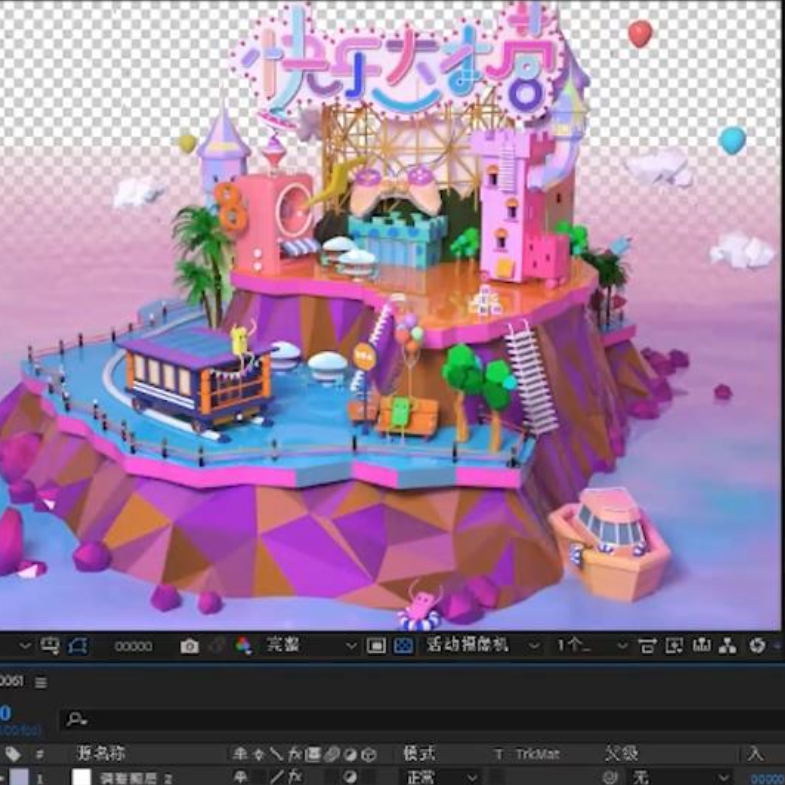This screenshot has height=785, width=785.
Task: Open the timeline panel hamburger menu
Action: [42, 683]
